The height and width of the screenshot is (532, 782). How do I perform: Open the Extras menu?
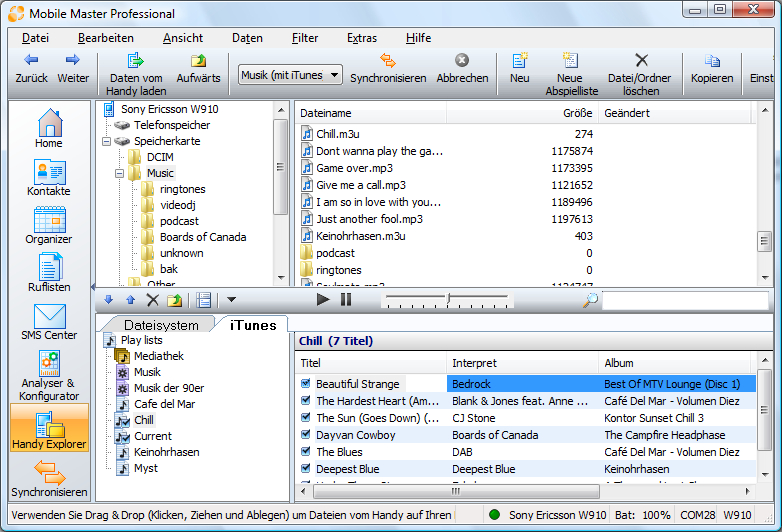pos(362,38)
